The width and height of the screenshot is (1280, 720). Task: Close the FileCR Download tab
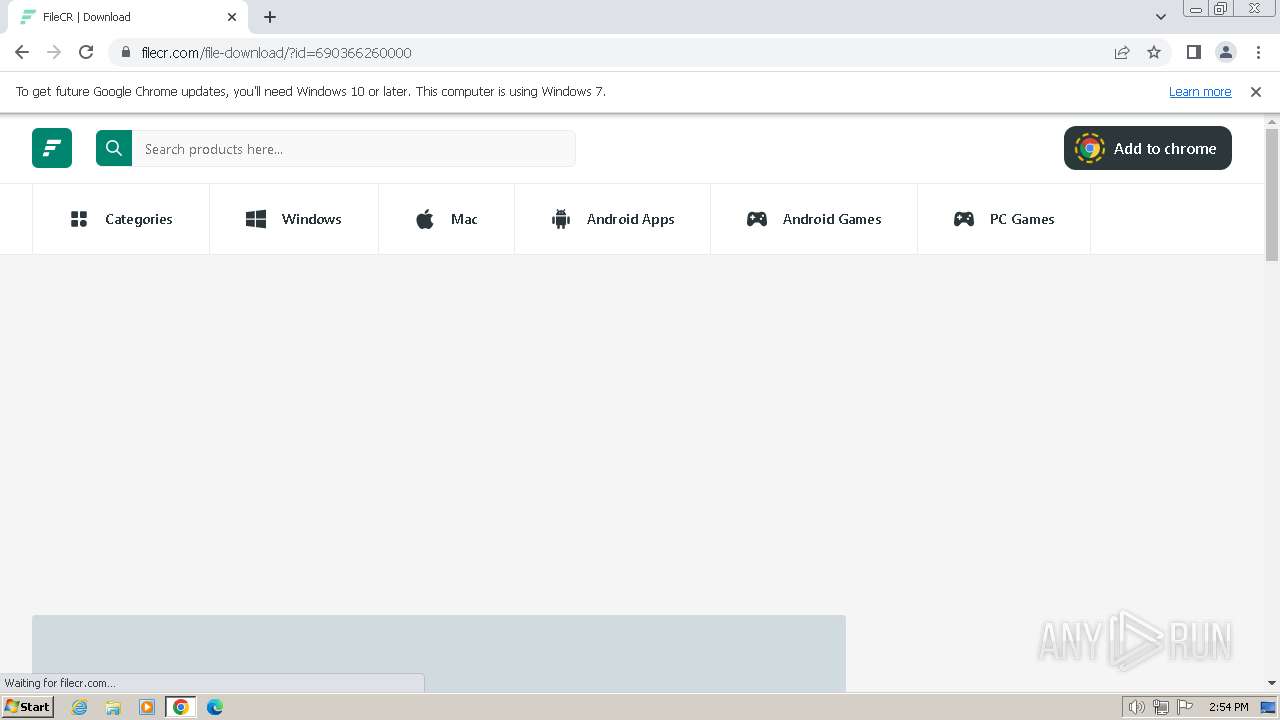232,17
